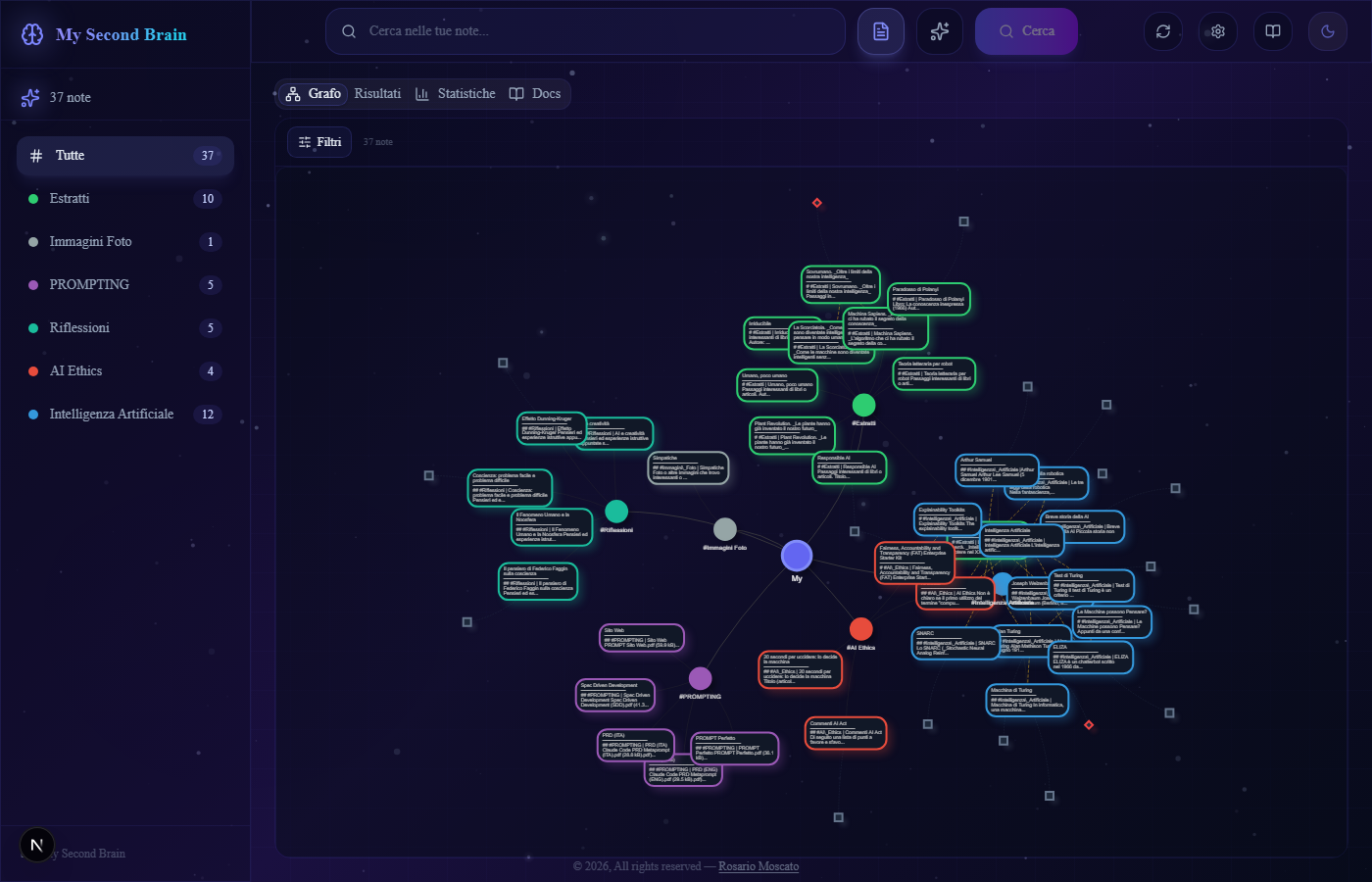Filter by Estratti category

[x=125, y=199]
